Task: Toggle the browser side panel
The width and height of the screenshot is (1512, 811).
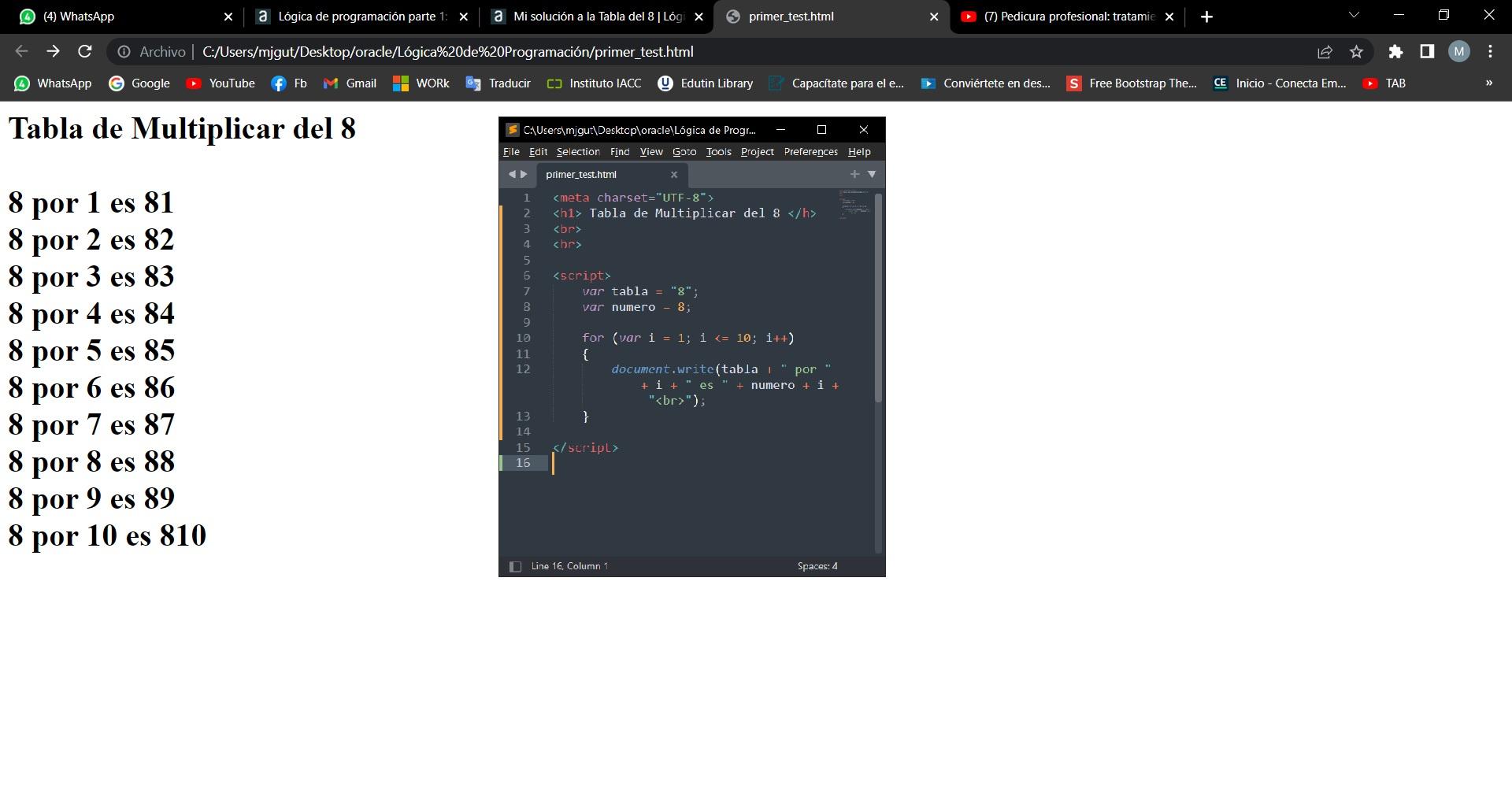Action: (x=1427, y=52)
